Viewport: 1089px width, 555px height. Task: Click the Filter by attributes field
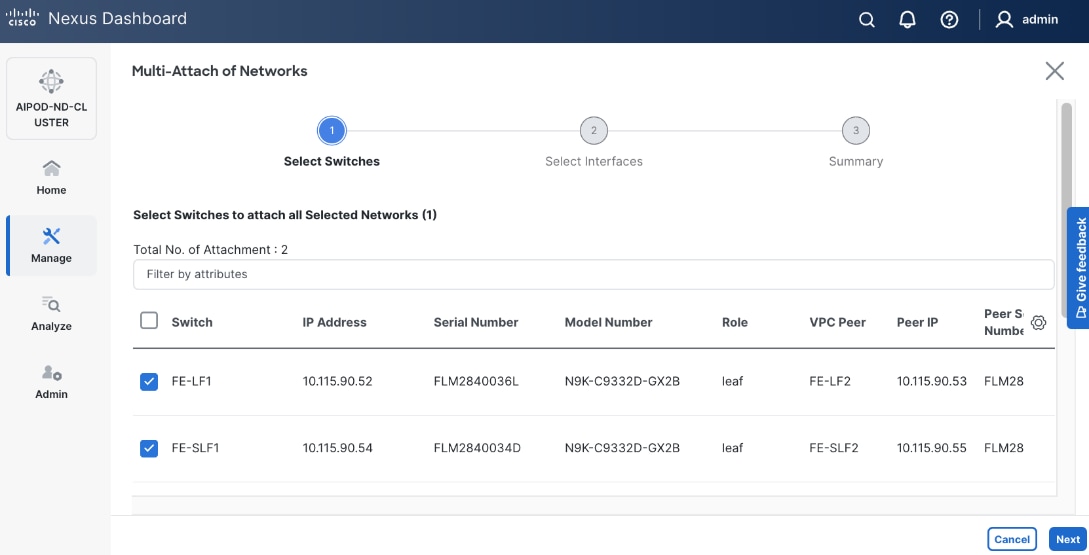pyautogui.click(x=593, y=274)
